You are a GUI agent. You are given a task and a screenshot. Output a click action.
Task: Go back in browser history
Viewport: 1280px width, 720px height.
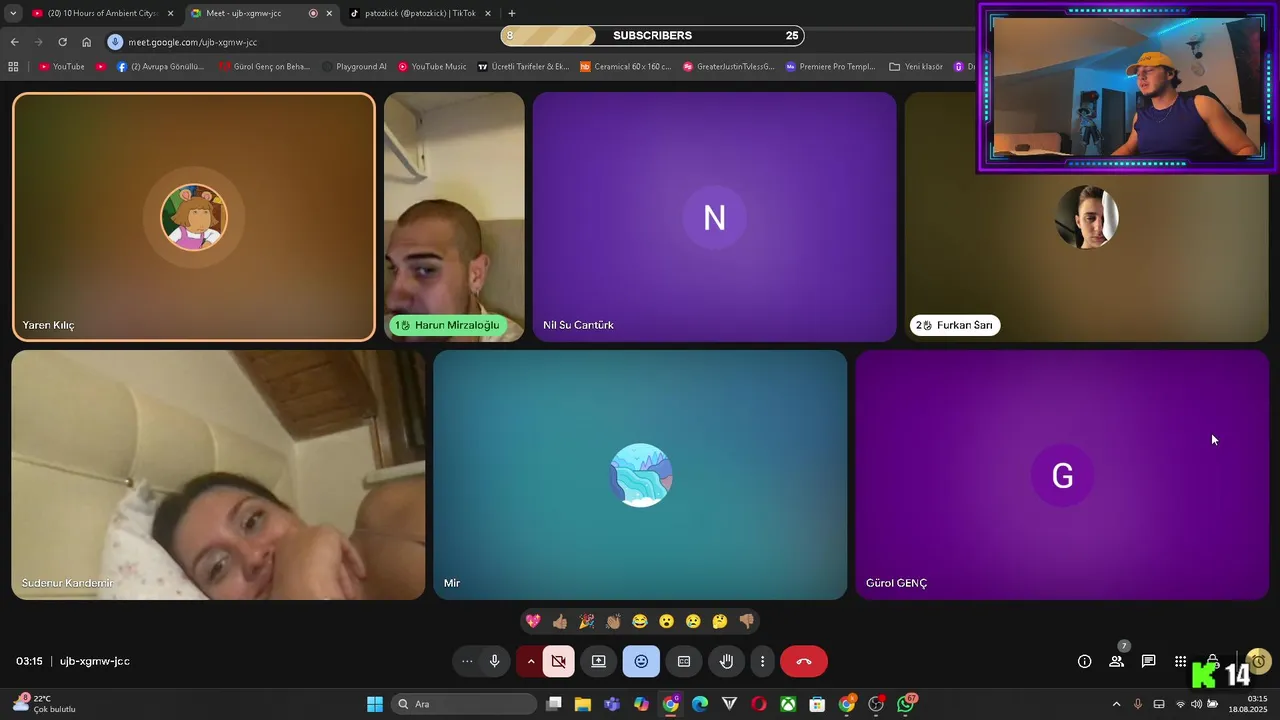click(14, 42)
